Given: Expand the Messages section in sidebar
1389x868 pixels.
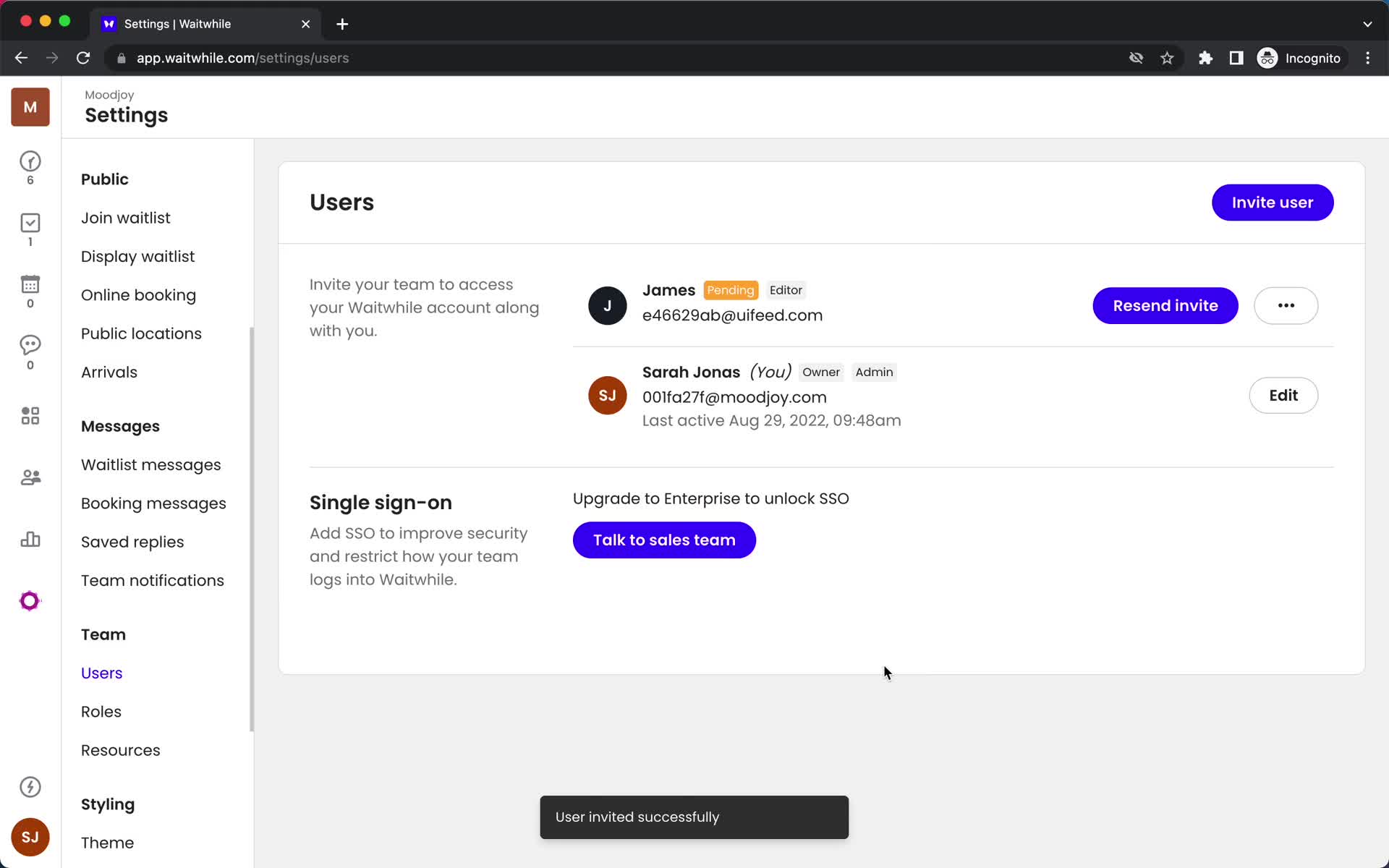Looking at the screenshot, I should [120, 426].
